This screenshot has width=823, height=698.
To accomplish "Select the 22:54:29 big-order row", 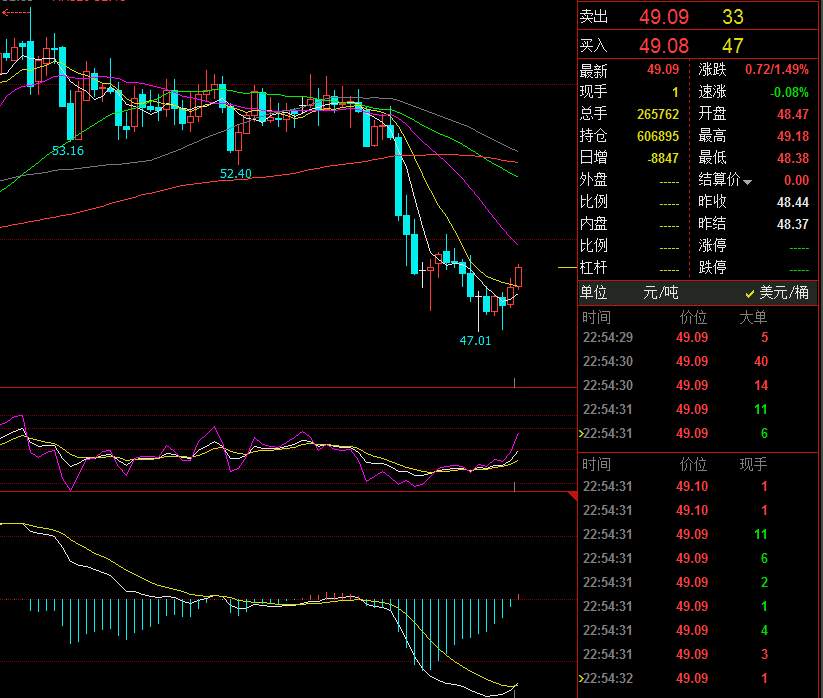I will (698, 337).
